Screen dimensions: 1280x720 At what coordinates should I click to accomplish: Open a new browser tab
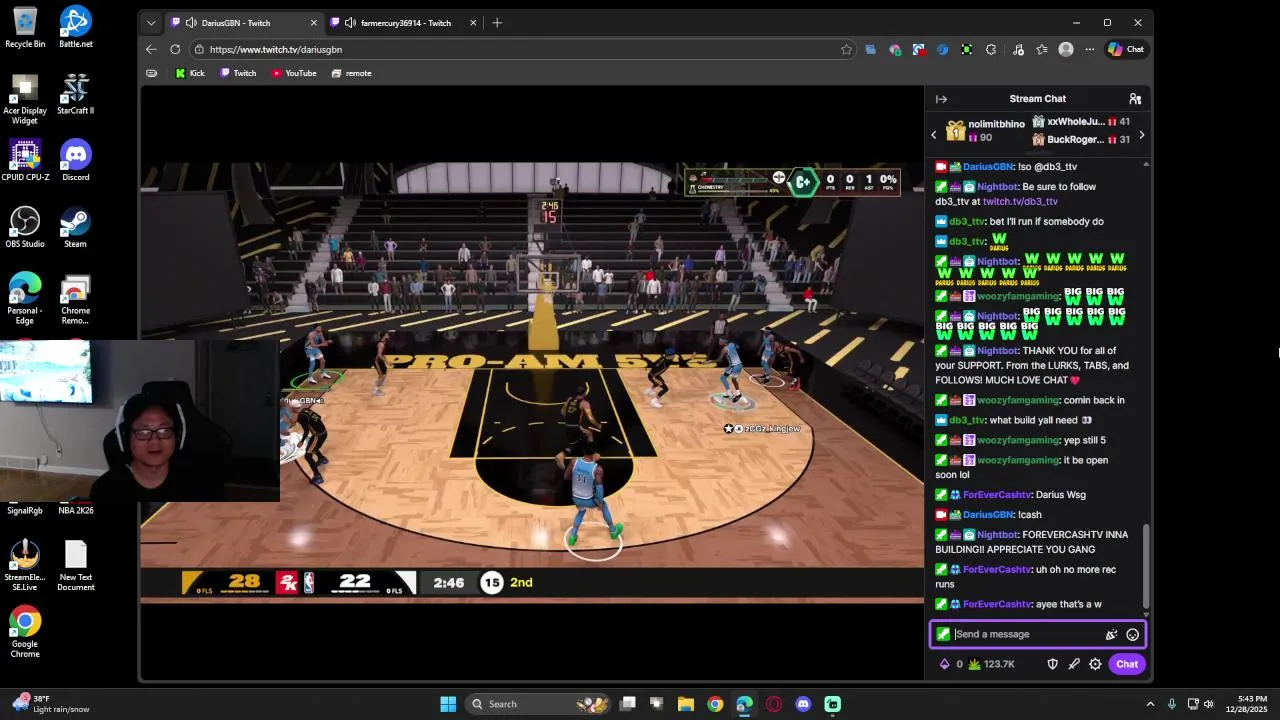[497, 23]
